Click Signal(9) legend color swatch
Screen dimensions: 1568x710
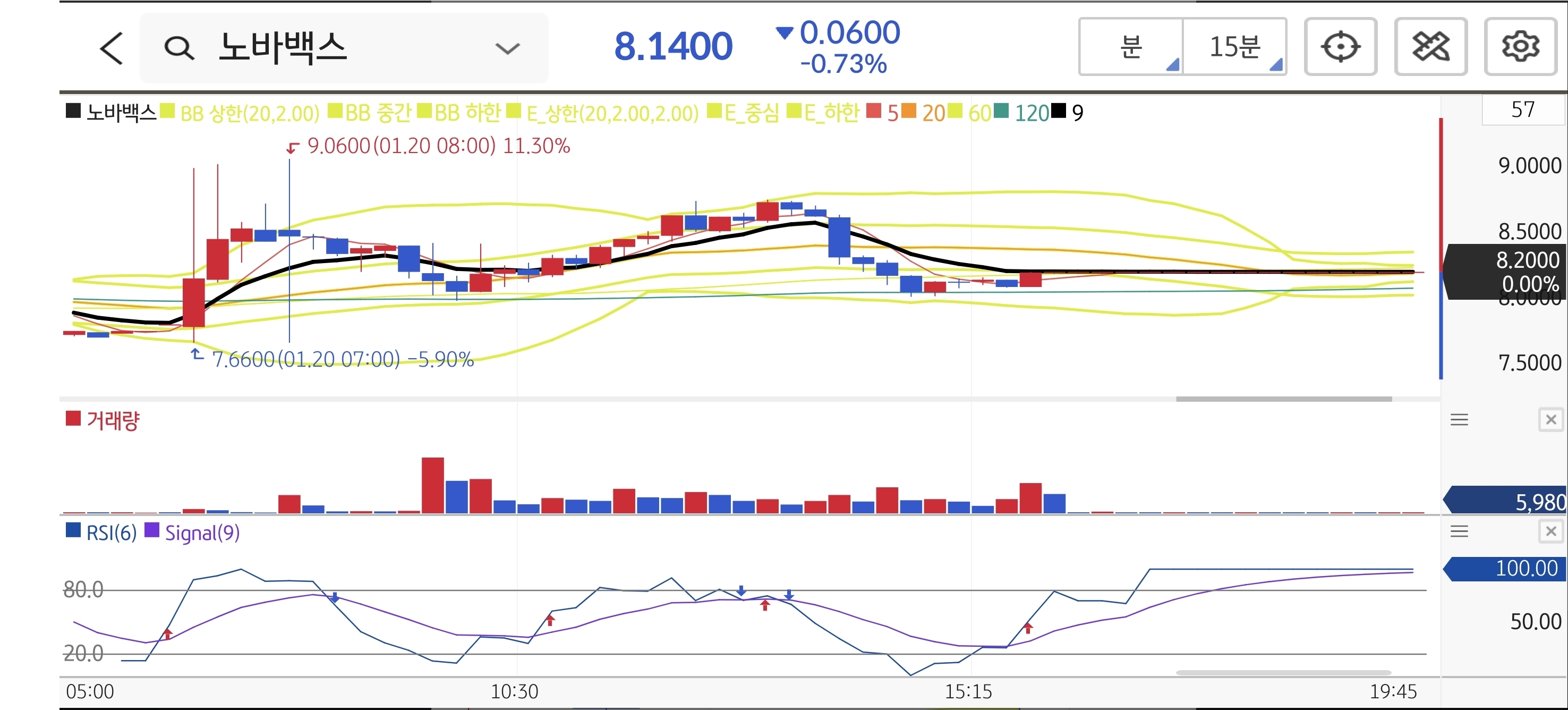point(151,531)
